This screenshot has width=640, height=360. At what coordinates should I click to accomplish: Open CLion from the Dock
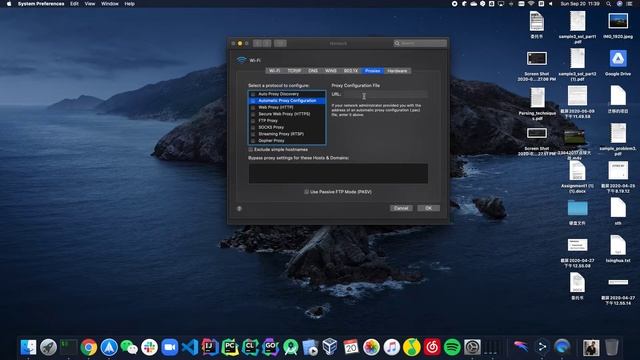(250, 347)
